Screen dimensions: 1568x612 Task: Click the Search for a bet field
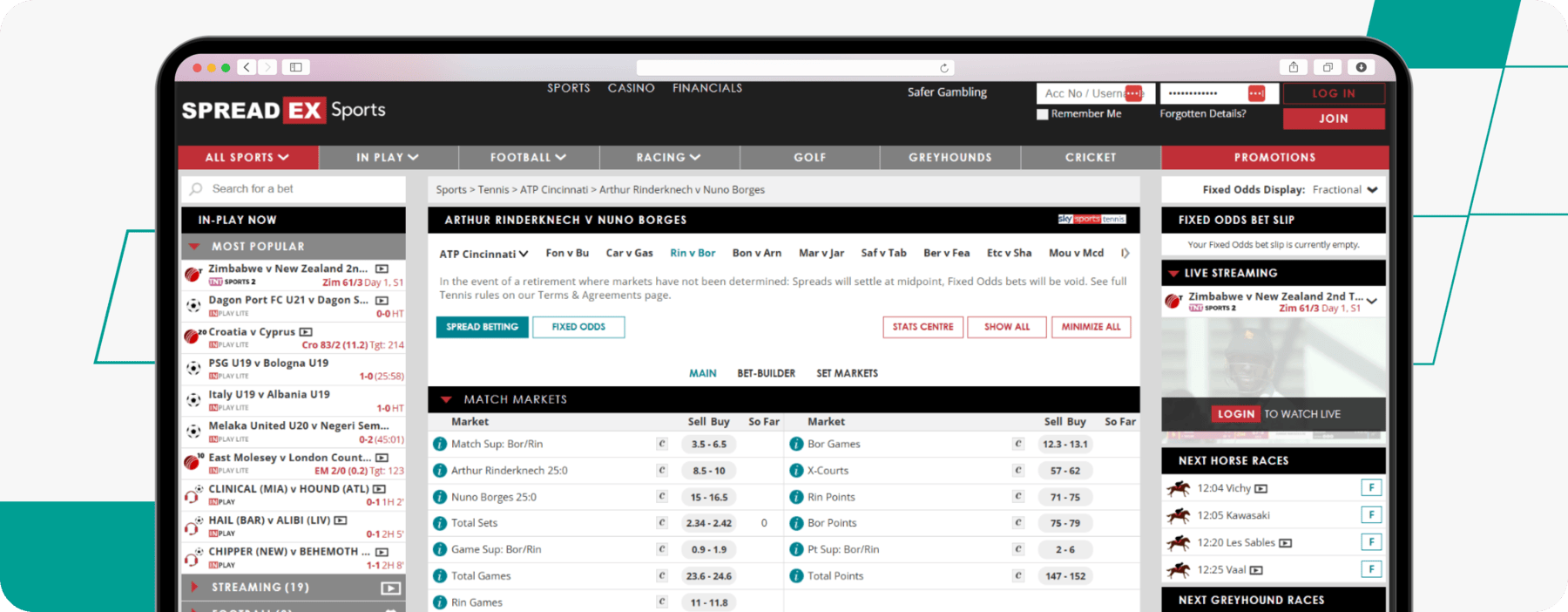(x=294, y=189)
